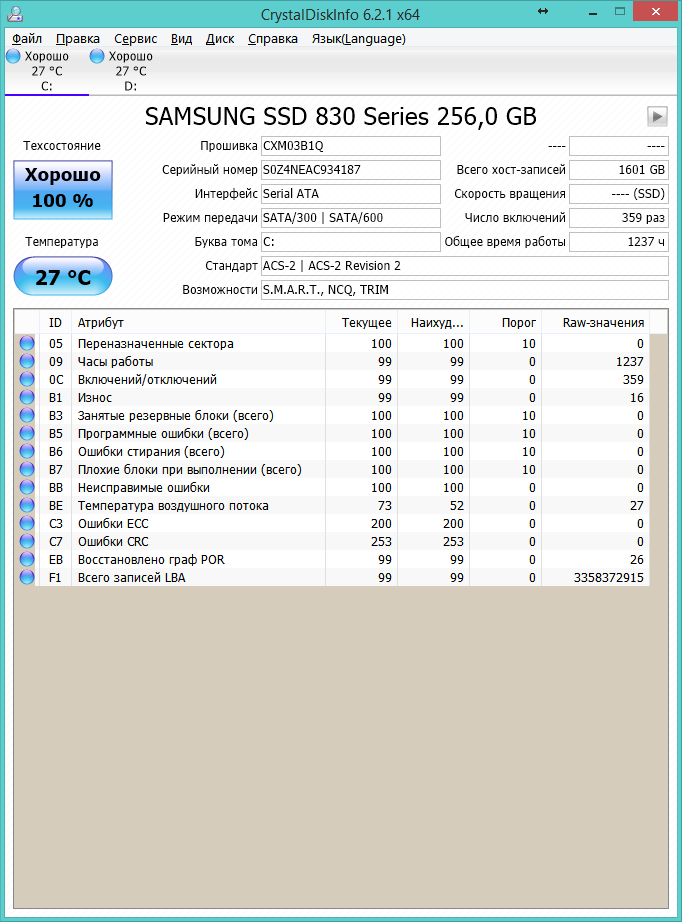Image resolution: width=682 pixels, height=922 pixels.
Task: Click the Прошивка field CXM03B1Q
Action: pyautogui.click(x=350, y=146)
